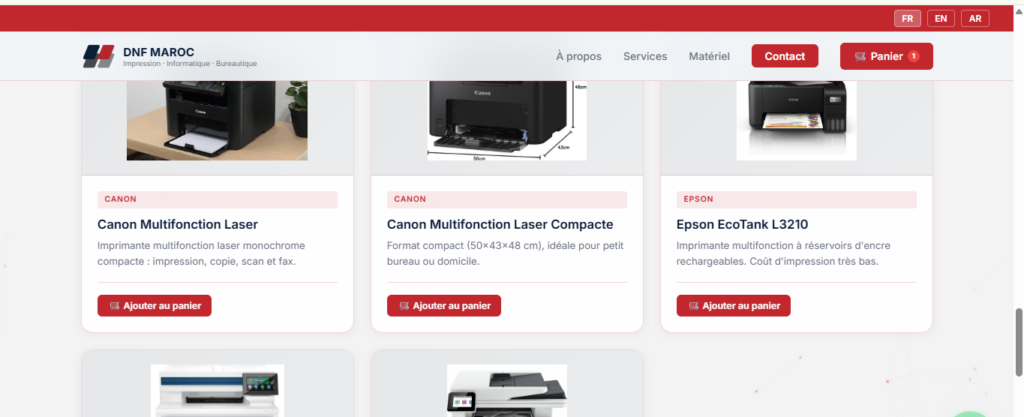Click the Canon Laser Compacte dimensions image
The height and width of the screenshot is (417, 1024).
click(507, 121)
